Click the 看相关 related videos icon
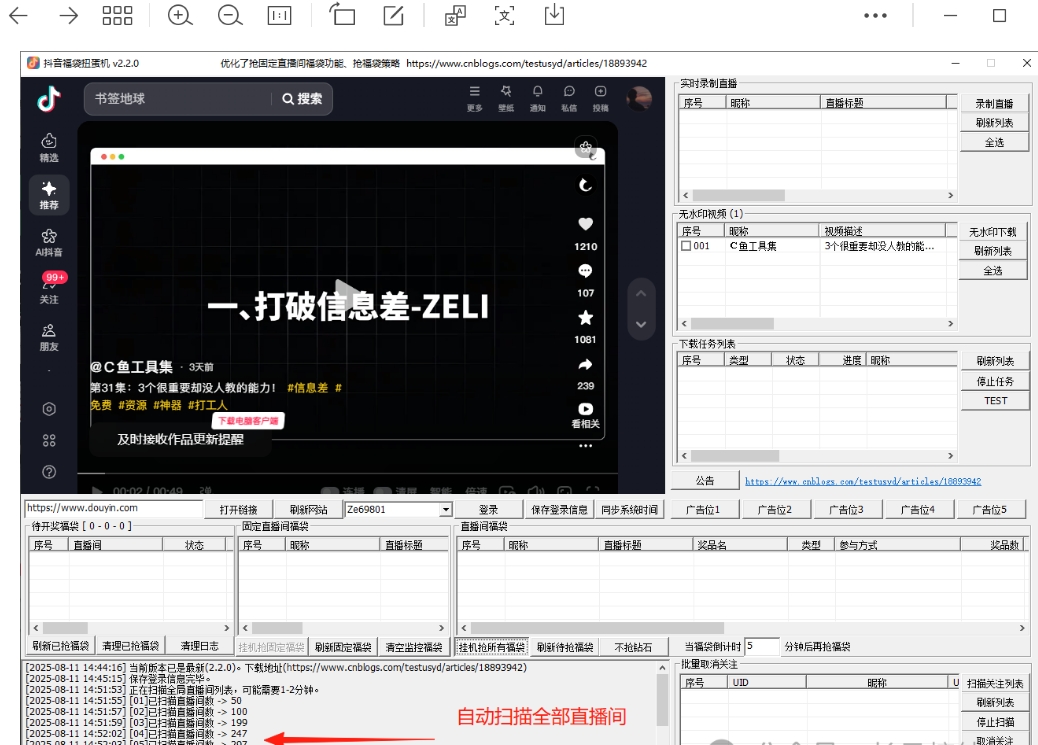 click(x=585, y=415)
